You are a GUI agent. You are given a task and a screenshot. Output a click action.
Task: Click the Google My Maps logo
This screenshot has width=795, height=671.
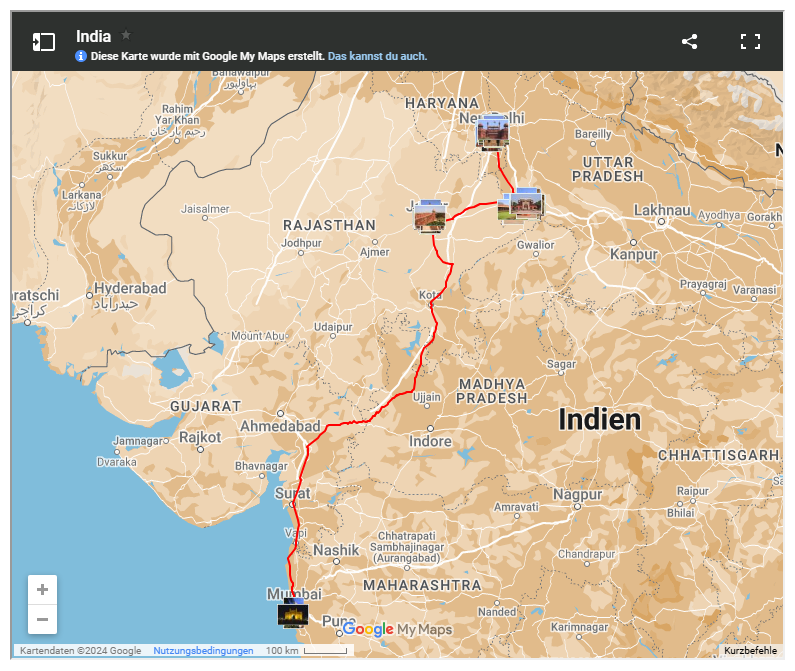[397, 629]
